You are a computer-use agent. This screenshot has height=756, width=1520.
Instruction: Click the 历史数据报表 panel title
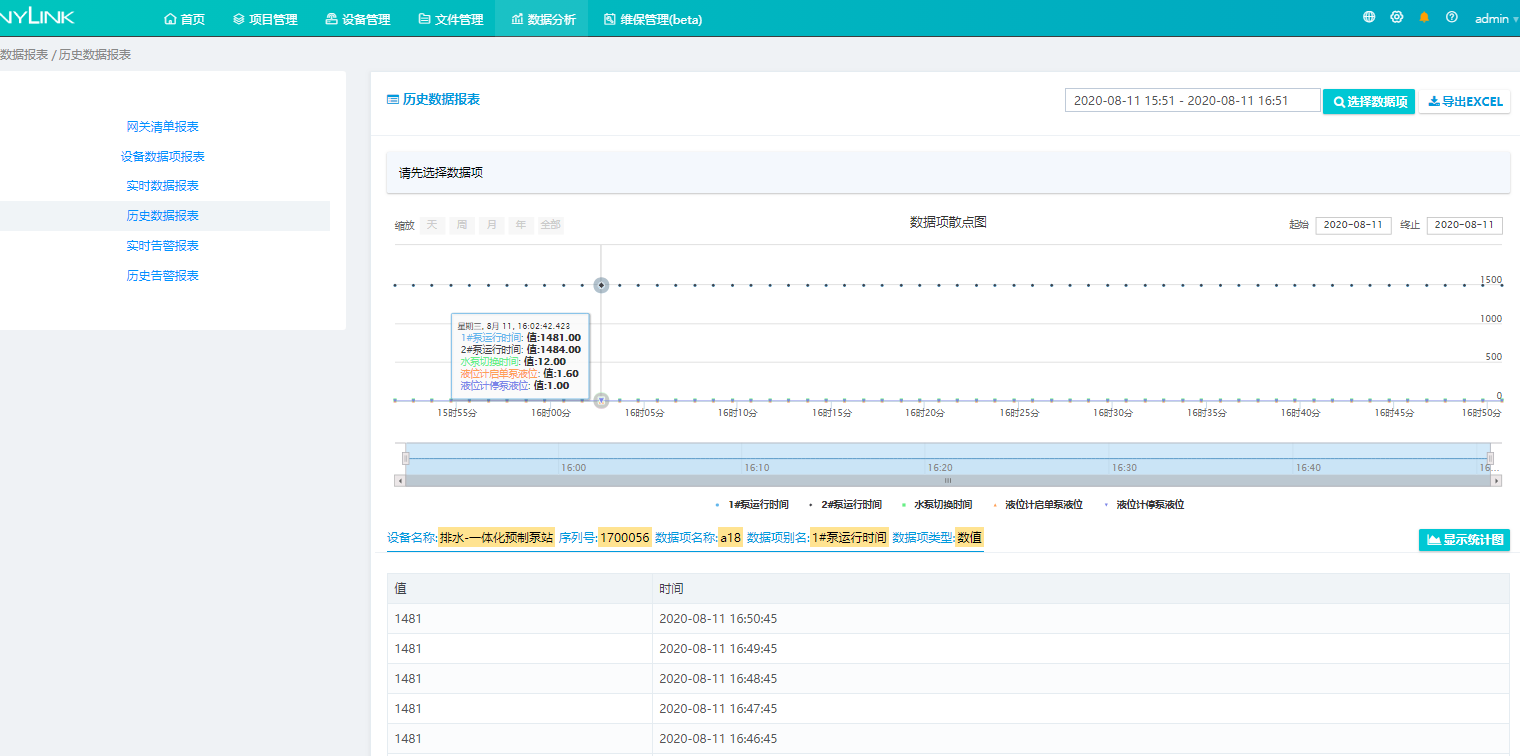(433, 100)
